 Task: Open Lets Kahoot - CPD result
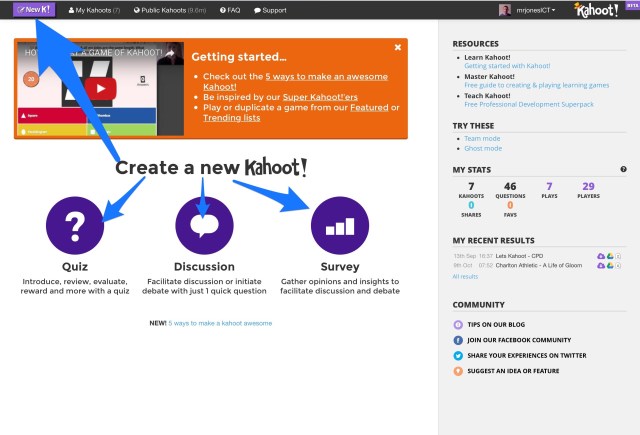[519, 256]
